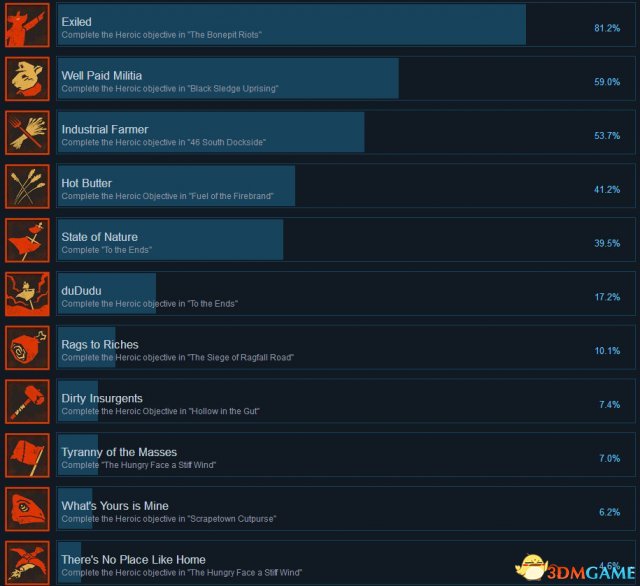Select the duDudu achievement row

click(346, 294)
